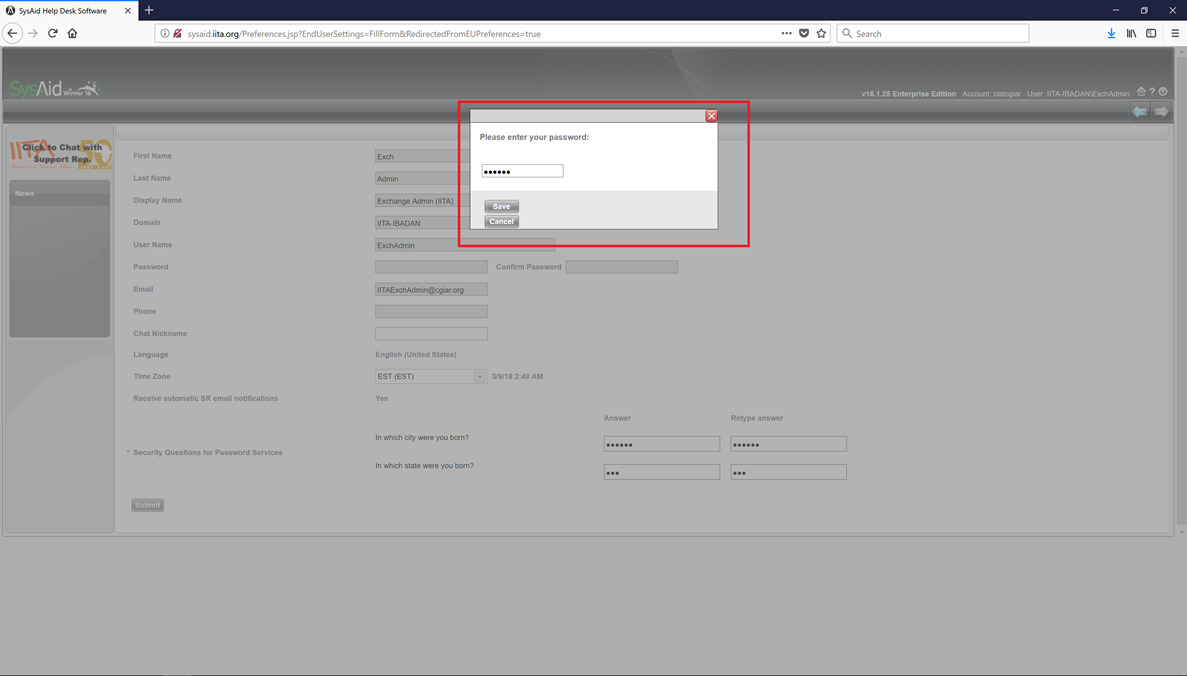Toggle the Firefox sidebar icon
The height and width of the screenshot is (676, 1187).
tap(1151, 32)
